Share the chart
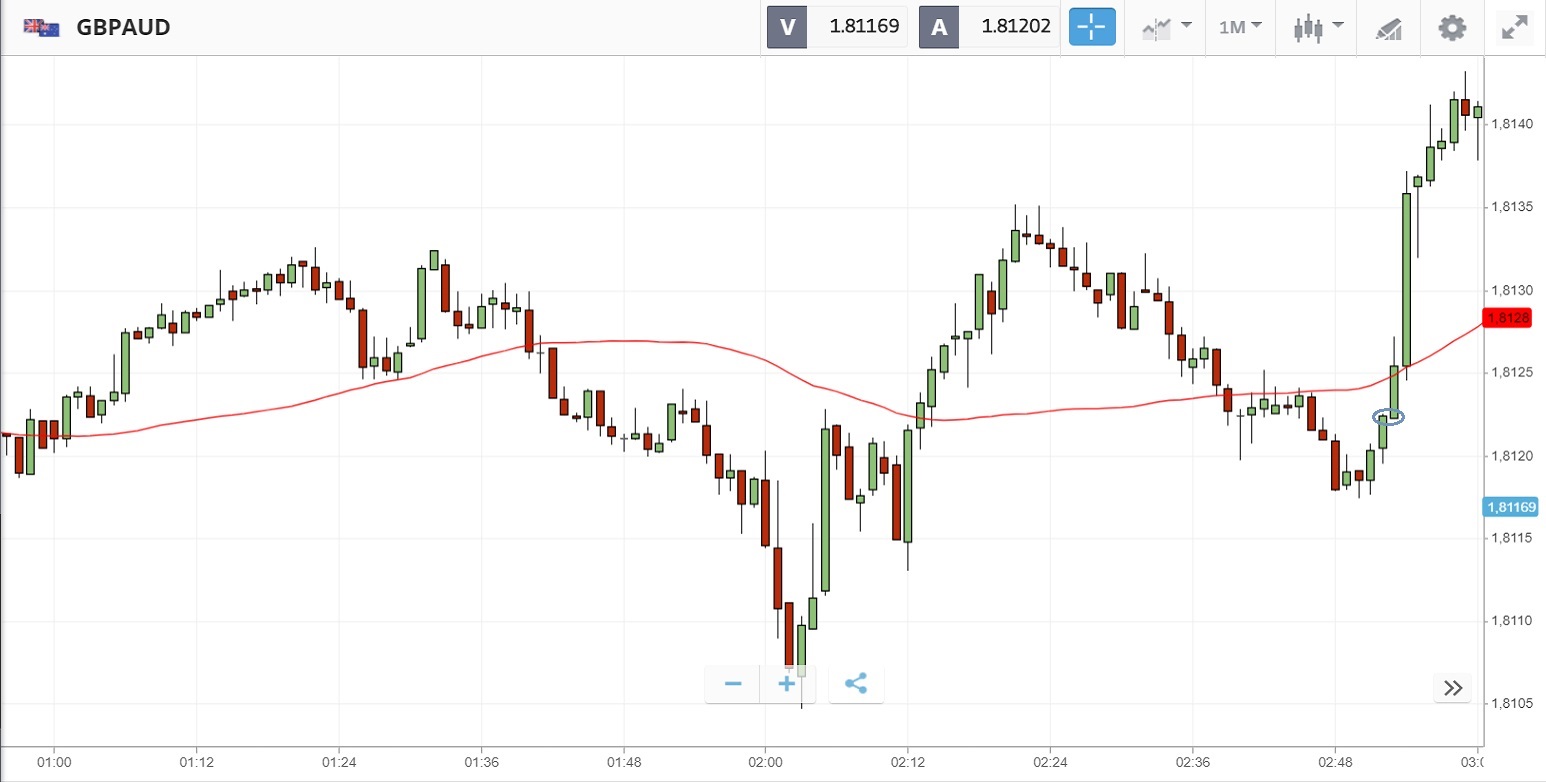1546x782 pixels. click(856, 684)
